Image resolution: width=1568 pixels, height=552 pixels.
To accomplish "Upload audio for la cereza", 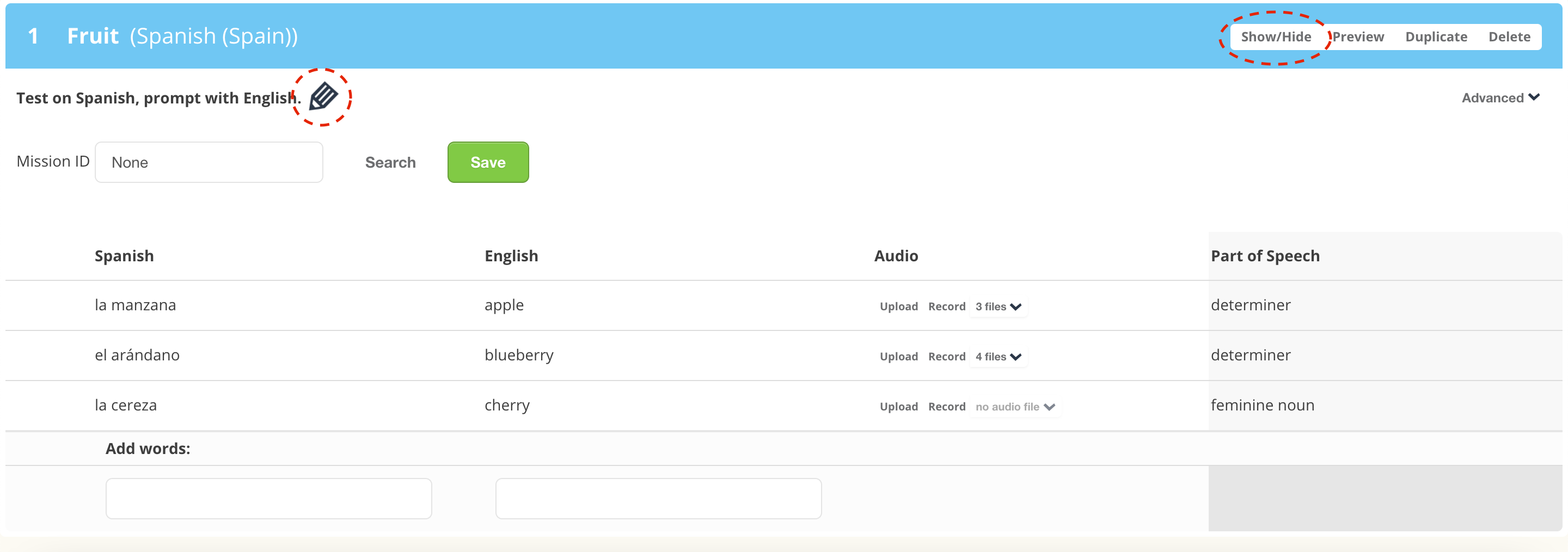I will click(898, 407).
